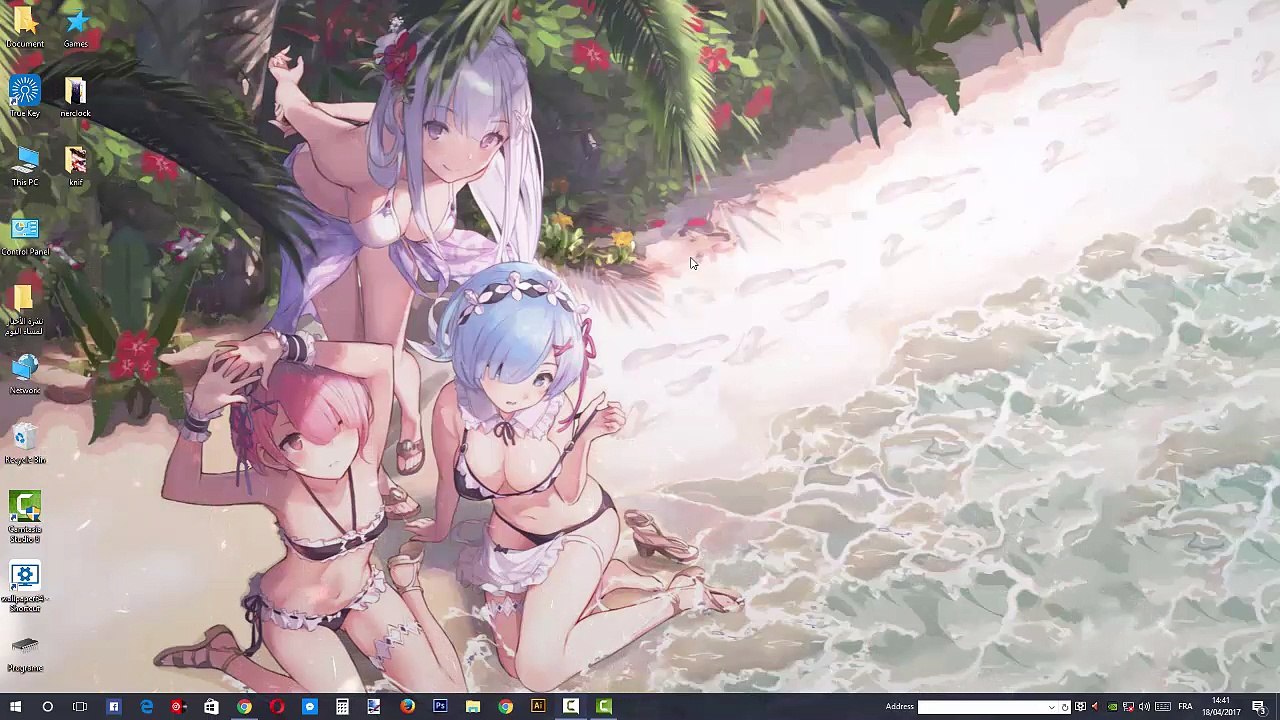The width and height of the screenshot is (1280, 720).
Task: Open the network status tray icon
Action: pos(1128,707)
